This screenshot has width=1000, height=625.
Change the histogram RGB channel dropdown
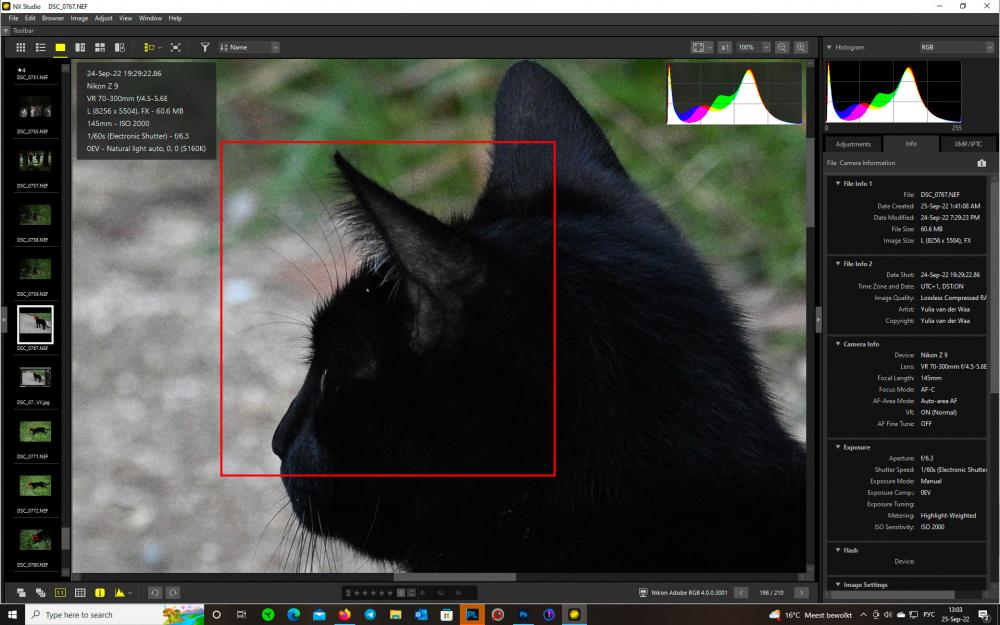pos(957,47)
